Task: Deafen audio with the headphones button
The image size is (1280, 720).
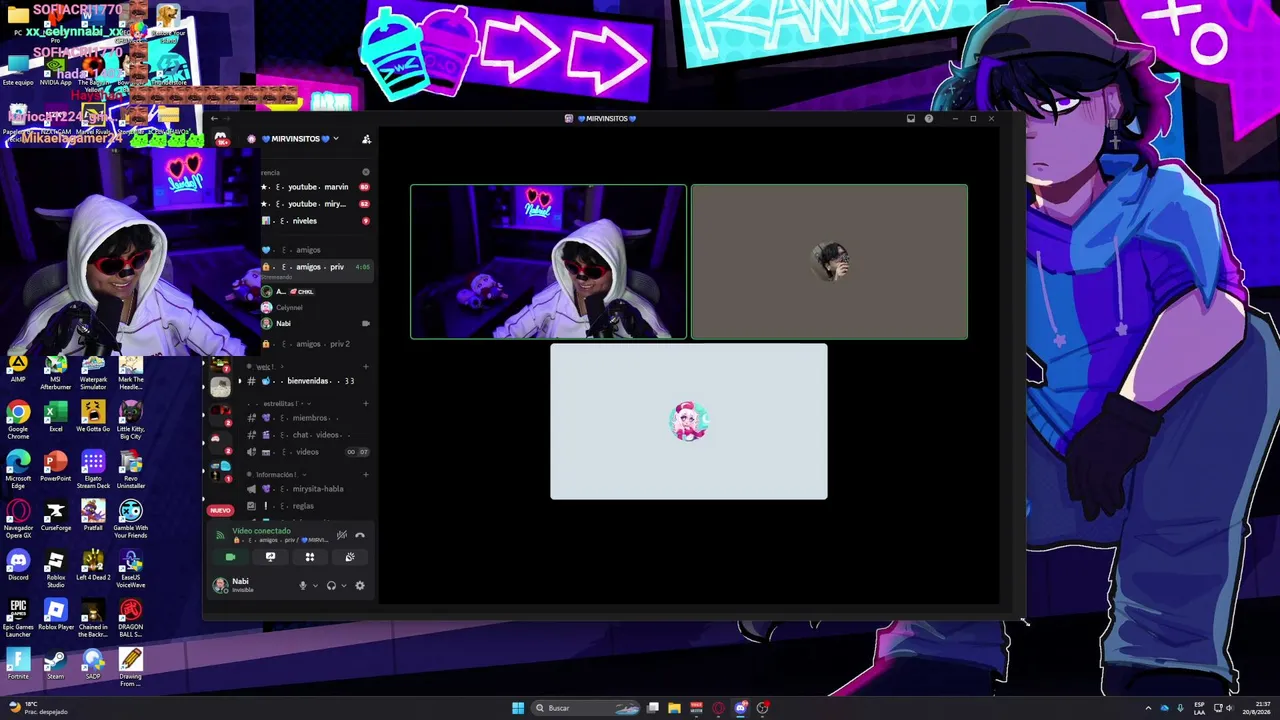Action: coord(331,586)
